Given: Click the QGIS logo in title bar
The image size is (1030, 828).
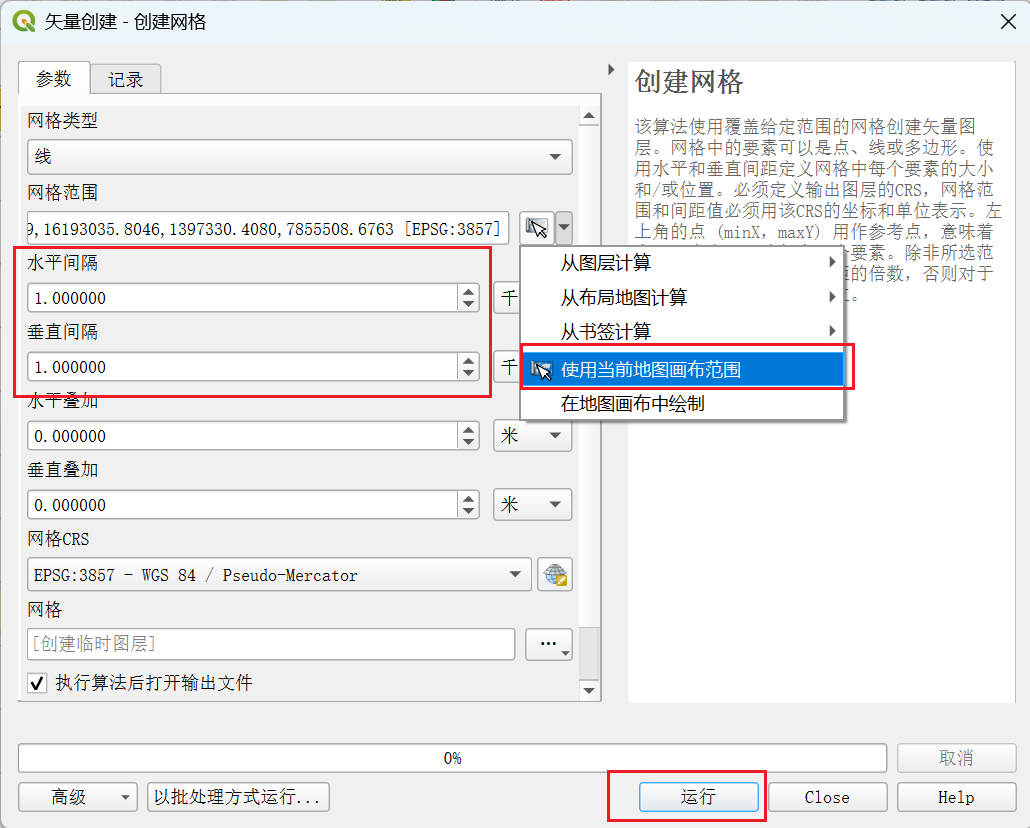Looking at the screenshot, I should tap(22, 21).
